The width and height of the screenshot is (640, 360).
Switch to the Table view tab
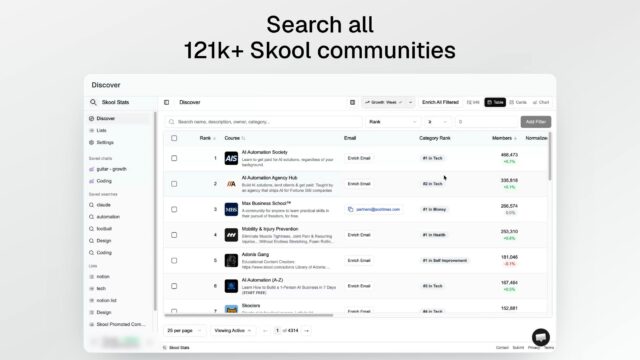click(x=495, y=102)
